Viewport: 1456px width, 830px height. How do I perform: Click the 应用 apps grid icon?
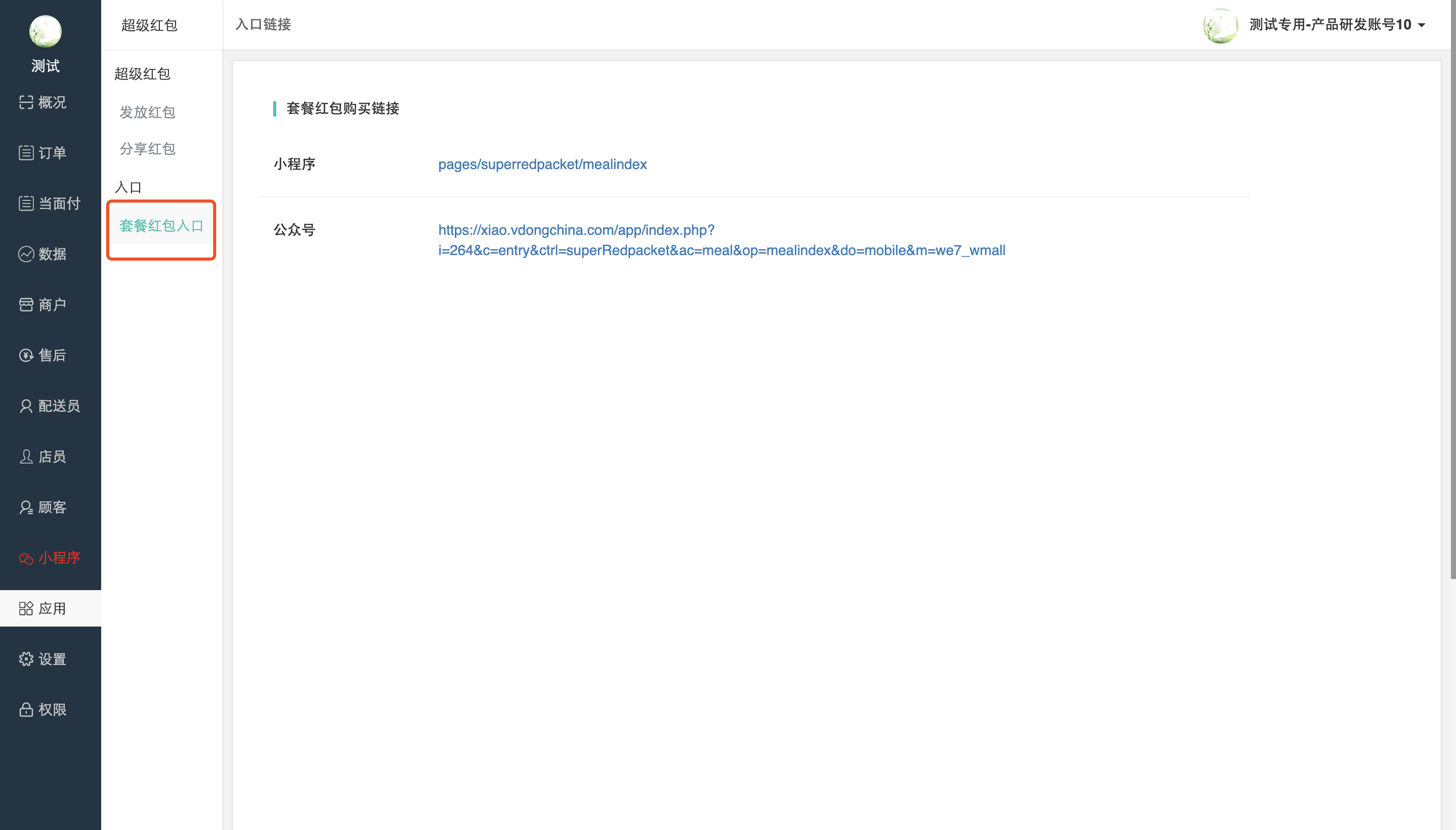(x=26, y=608)
